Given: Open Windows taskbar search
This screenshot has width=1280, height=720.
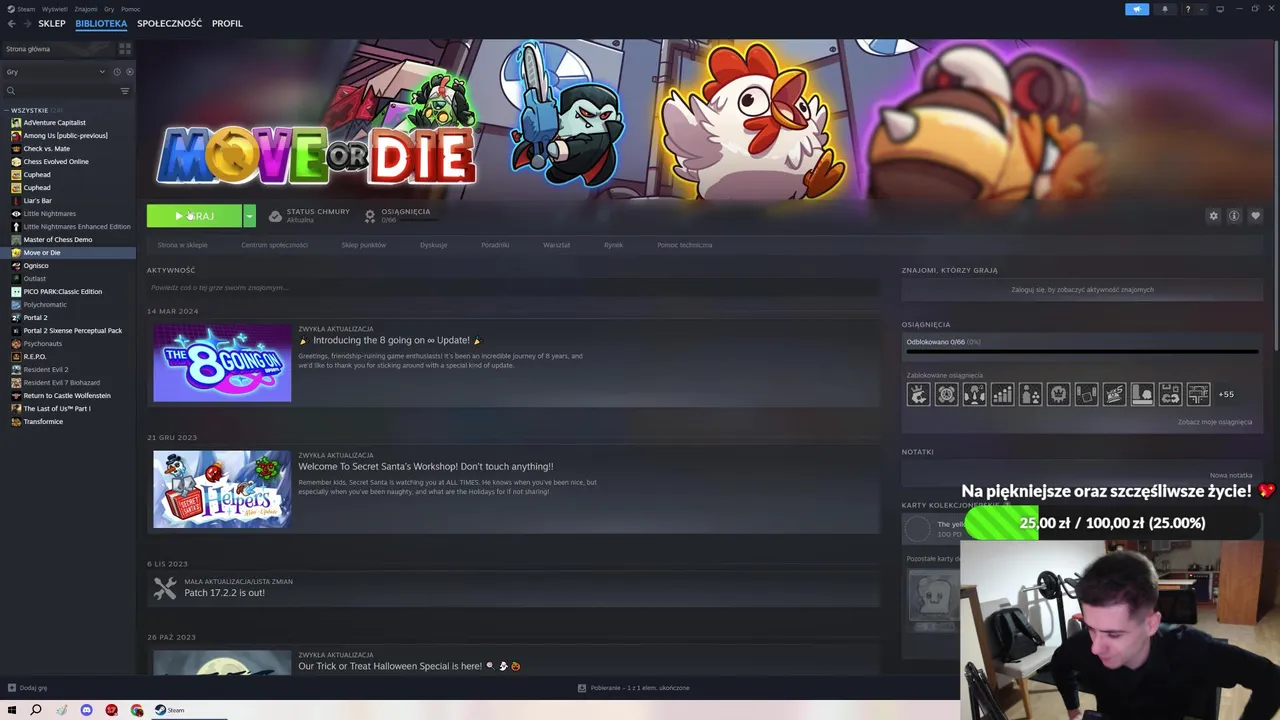Looking at the screenshot, I should click(x=36, y=710).
